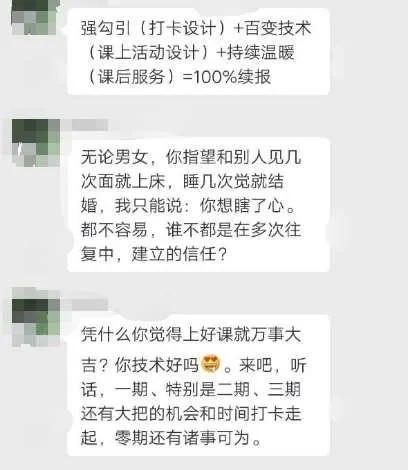
Task: Tap the star-eyed emoji in the last message
Action: [x=211, y=364]
